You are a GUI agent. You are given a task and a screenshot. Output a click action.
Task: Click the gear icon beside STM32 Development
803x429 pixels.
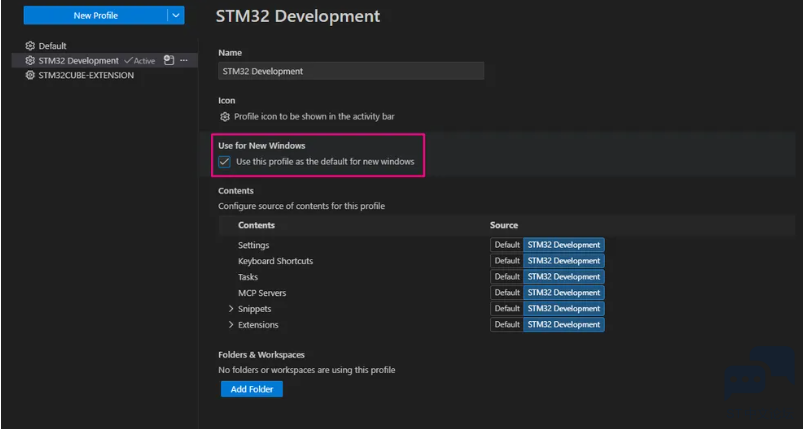(x=30, y=60)
